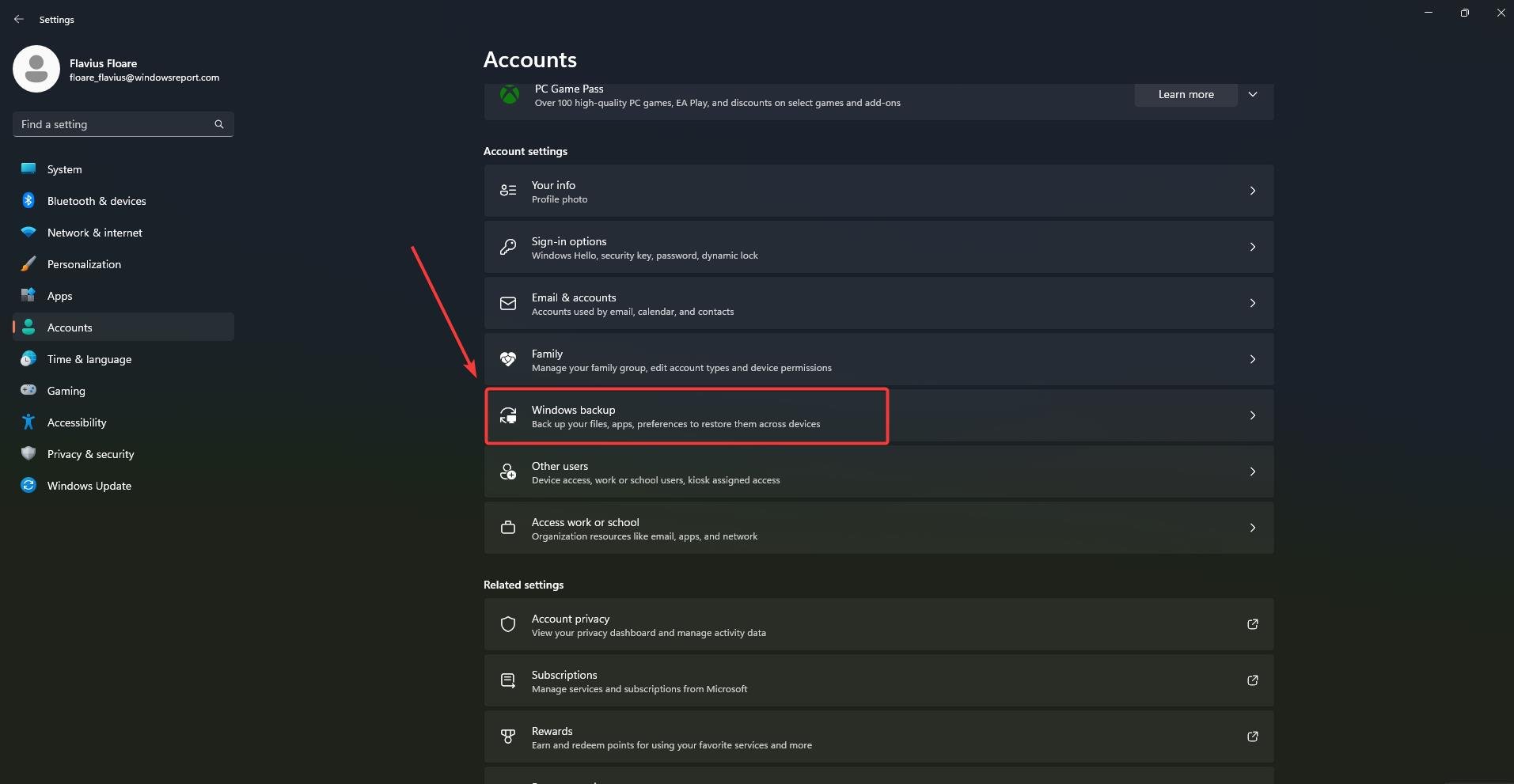
Task: Click the Subscriptions icon
Action: pyautogui.click(x=508, y=680)
